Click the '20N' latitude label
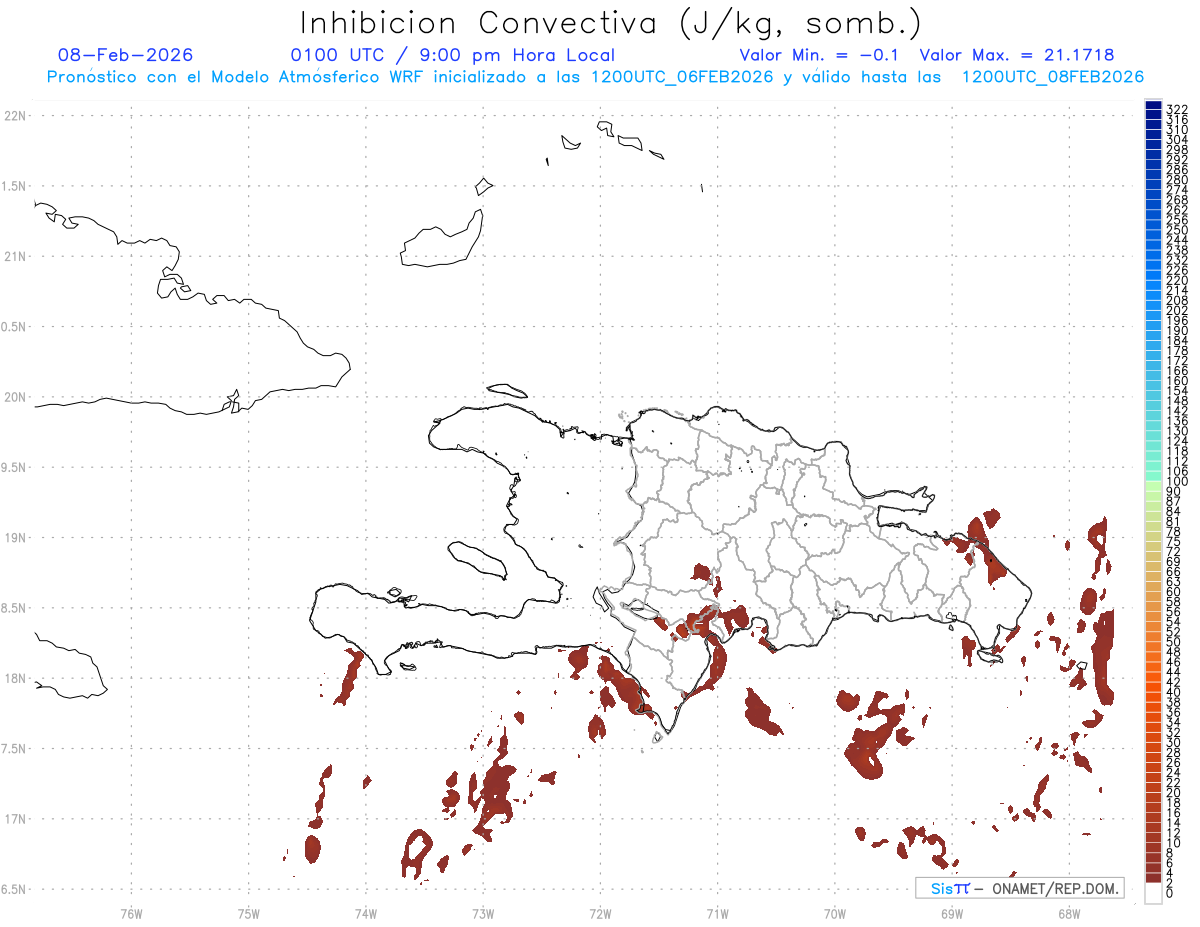This screenshot has width=1200, height=927. point(14,397)
